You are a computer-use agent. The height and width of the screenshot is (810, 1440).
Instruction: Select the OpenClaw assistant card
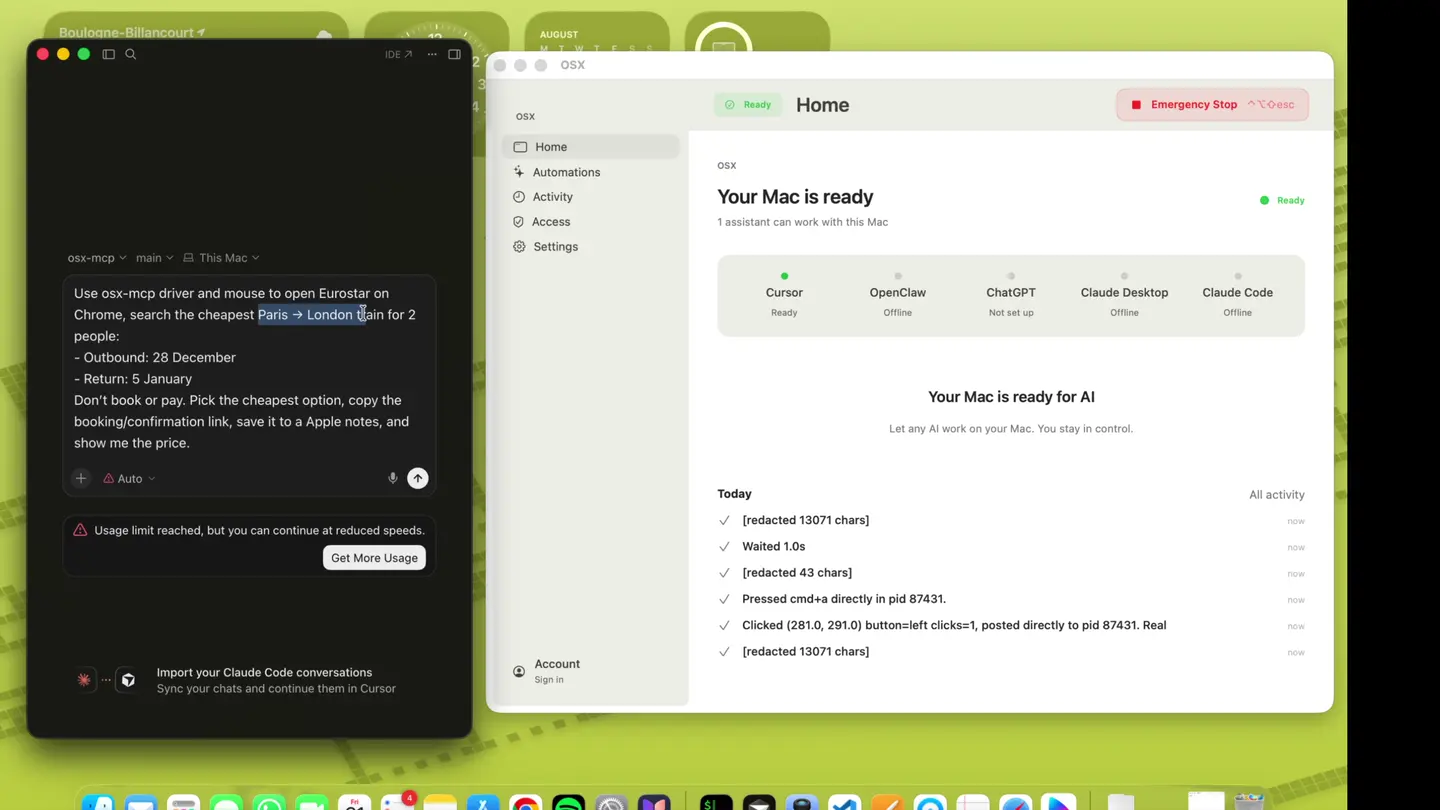pyautogui.click(x=897, y=296)
